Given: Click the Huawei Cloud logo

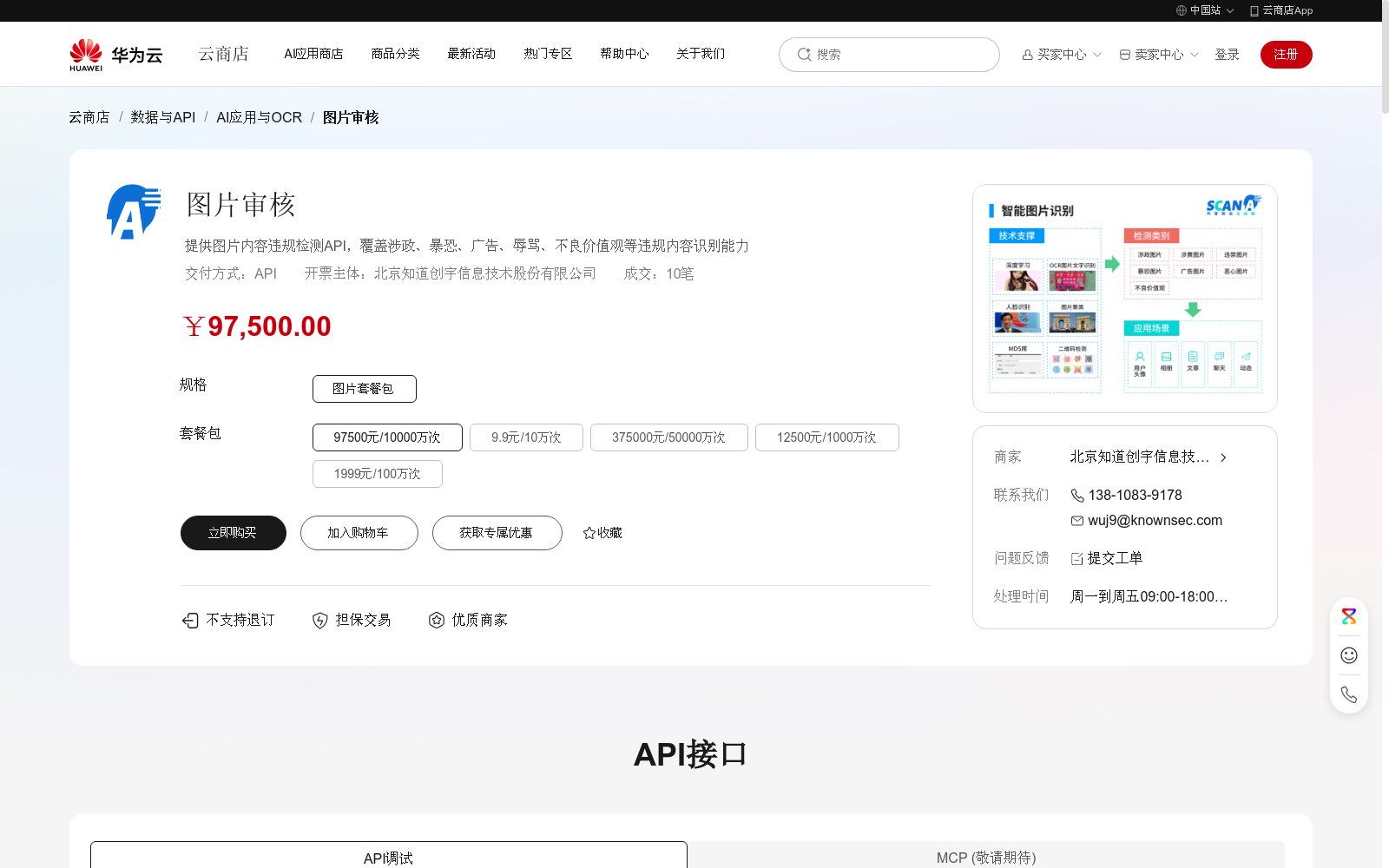Looking at the screenshot, I should 116,55.
